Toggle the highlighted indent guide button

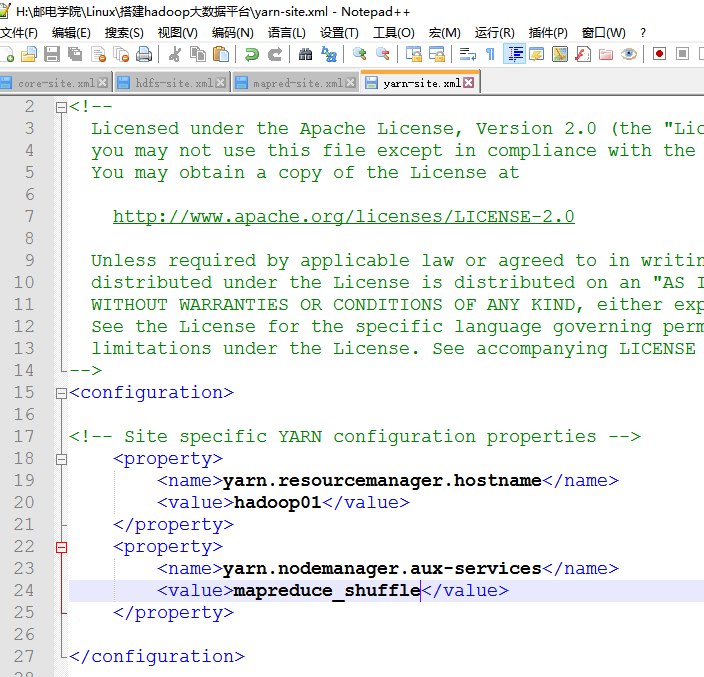tap(515, 54)
